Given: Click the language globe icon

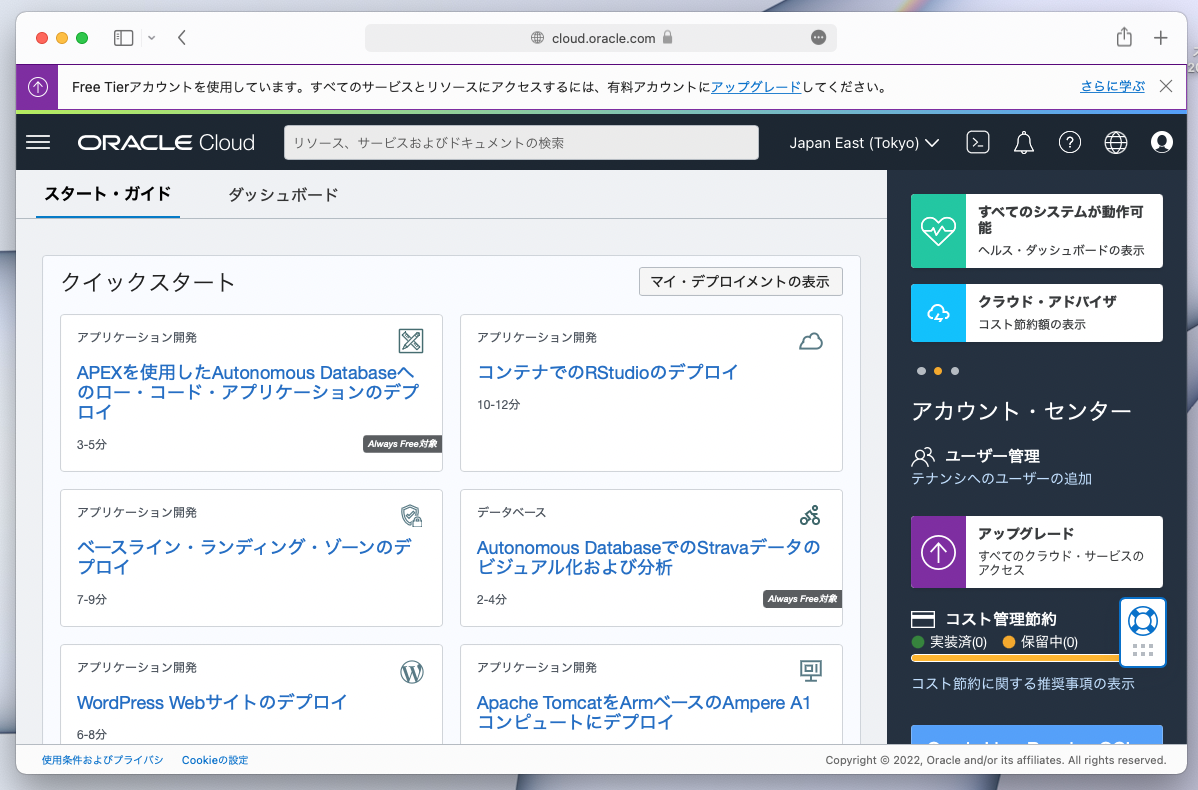Looking at the screenshot, I should point(1116,142).
